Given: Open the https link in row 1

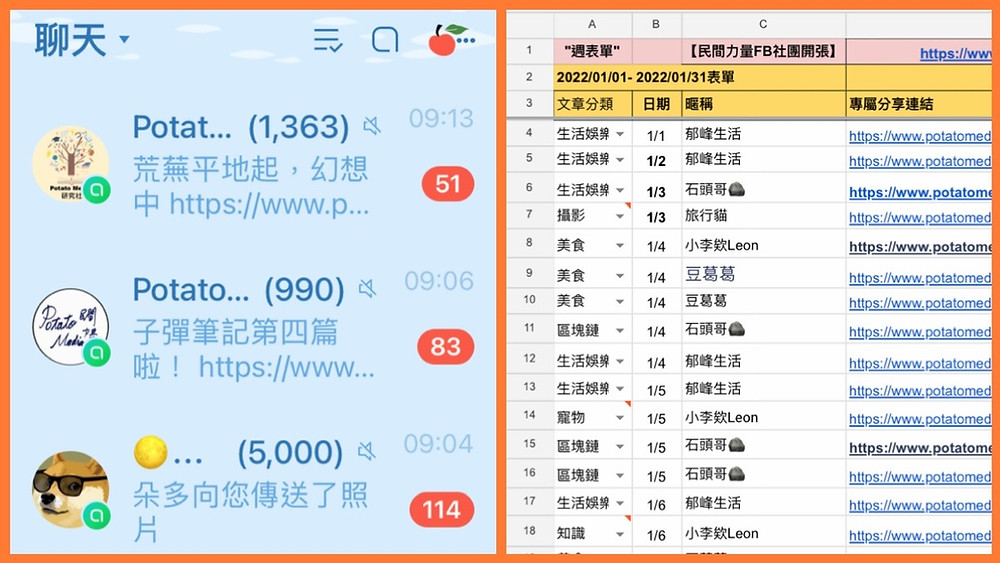Looking at the screenshot, I should [x=955, y=53].
